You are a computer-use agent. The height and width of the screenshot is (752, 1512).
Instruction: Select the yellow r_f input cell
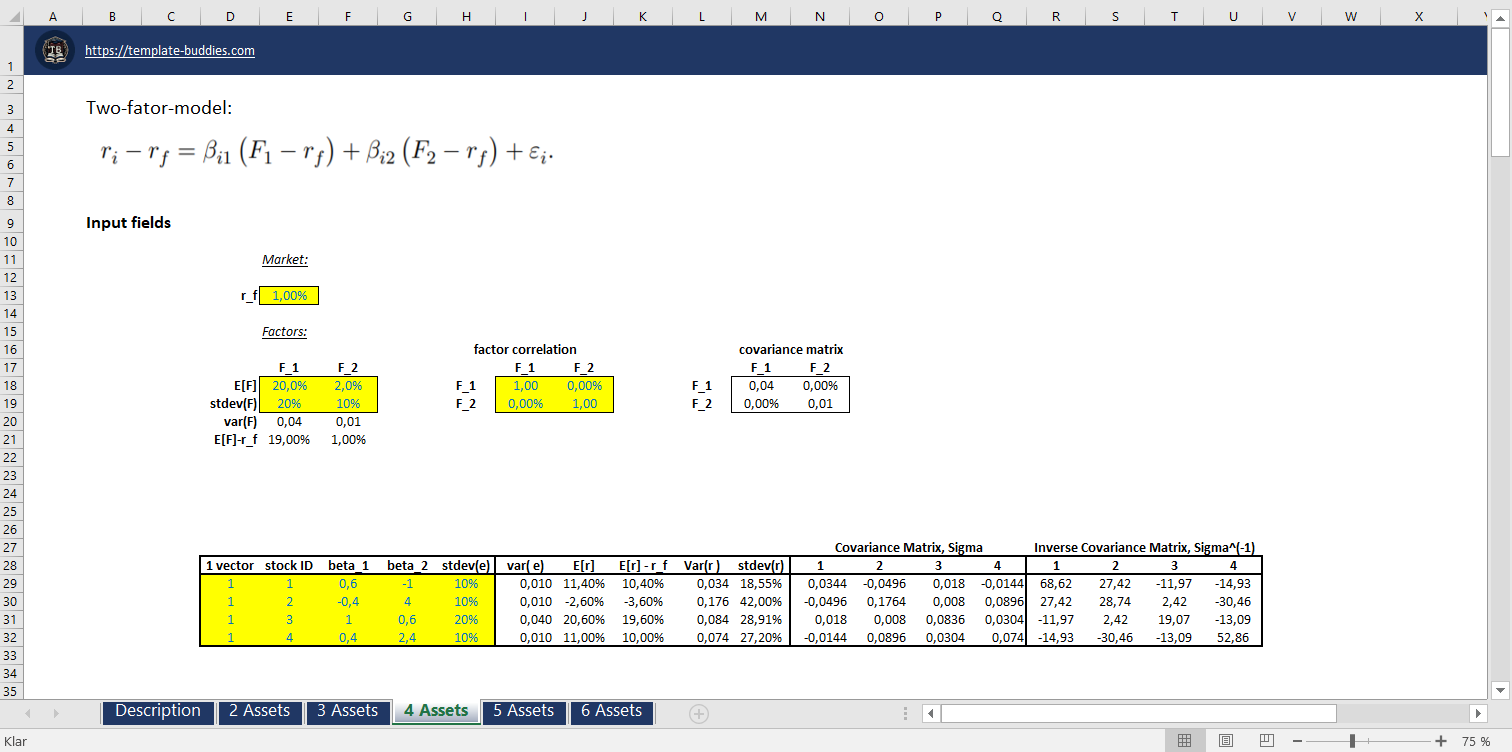[289, 295]
